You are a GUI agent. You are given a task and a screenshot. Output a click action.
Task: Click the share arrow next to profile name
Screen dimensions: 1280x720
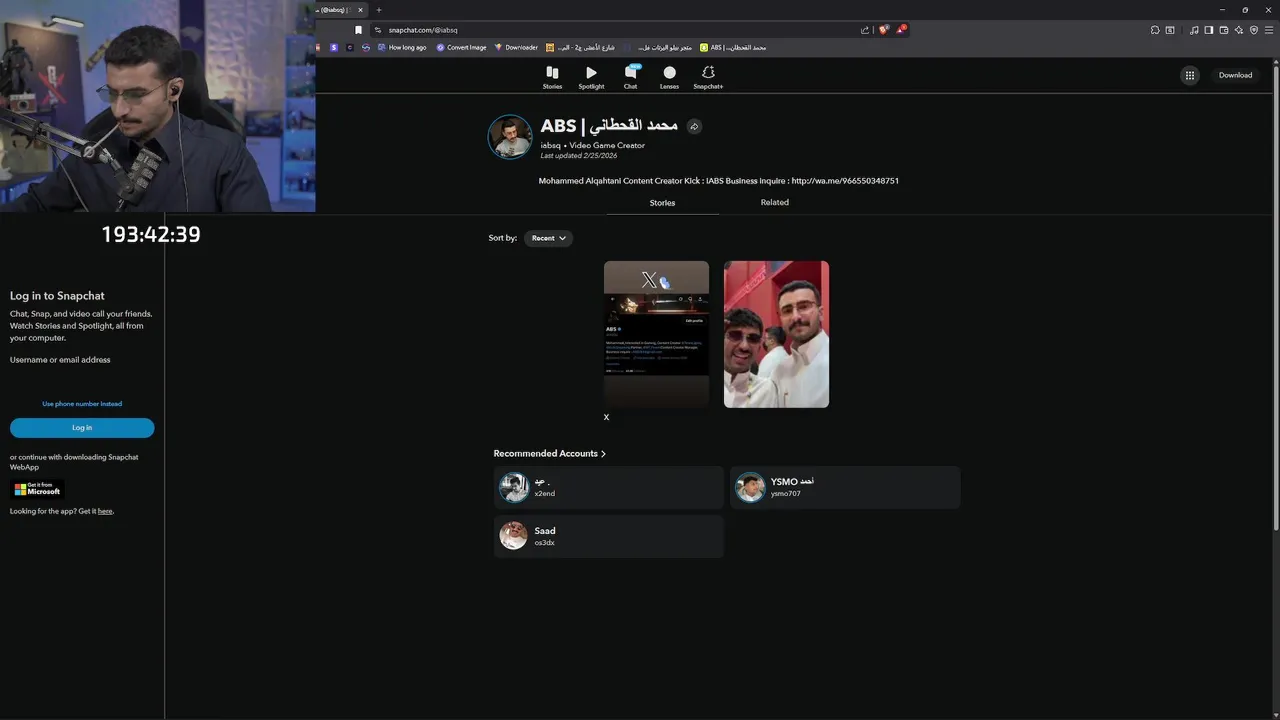click(694, 126)
